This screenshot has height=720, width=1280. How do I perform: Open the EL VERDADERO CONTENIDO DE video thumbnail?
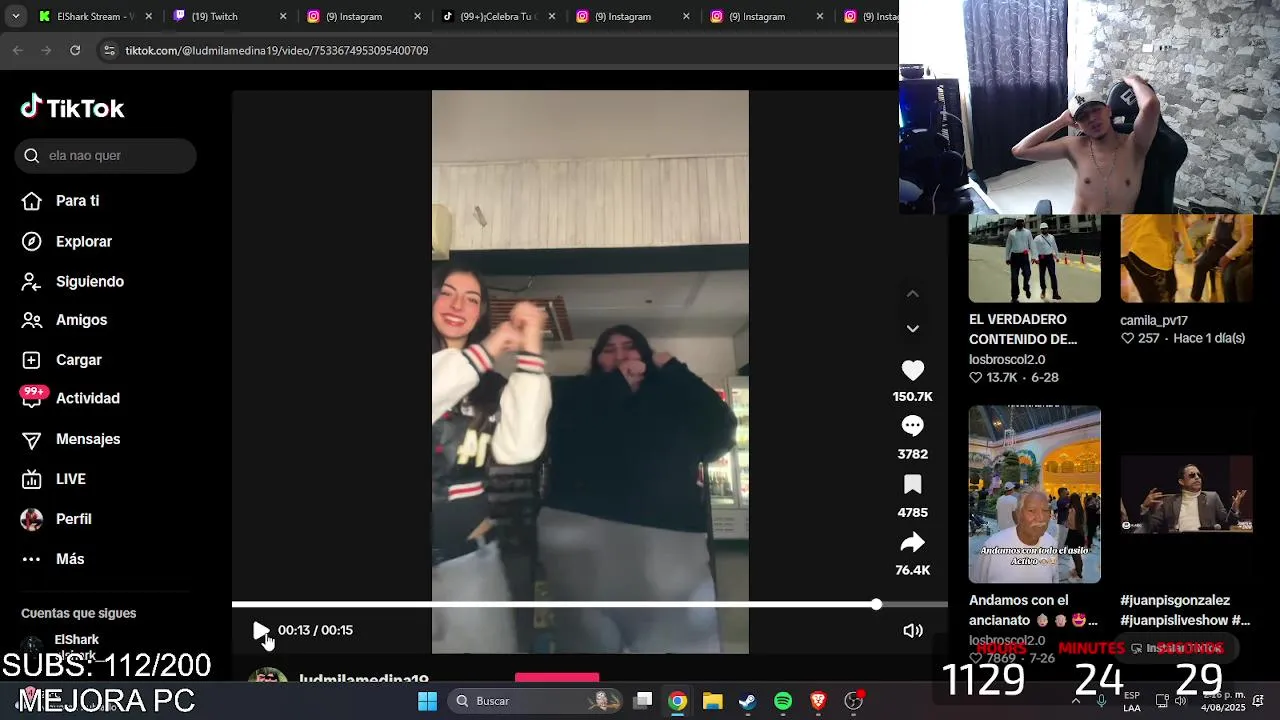tap(1034, 258)
